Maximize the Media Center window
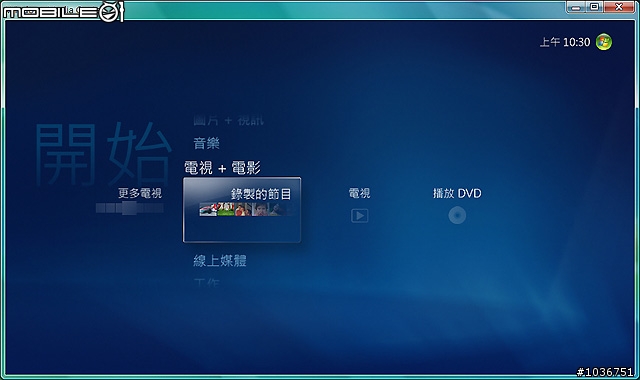 click(595, 7)
